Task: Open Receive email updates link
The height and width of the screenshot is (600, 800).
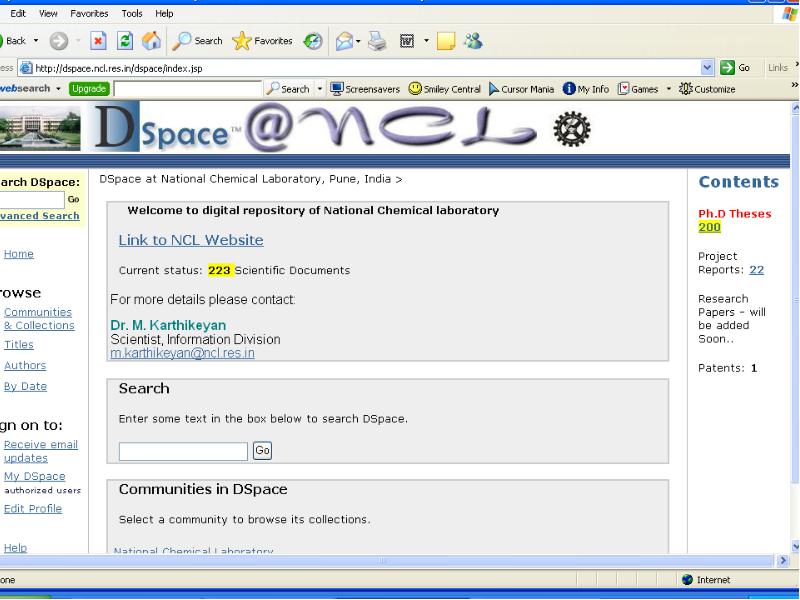Action: (41, 451)
